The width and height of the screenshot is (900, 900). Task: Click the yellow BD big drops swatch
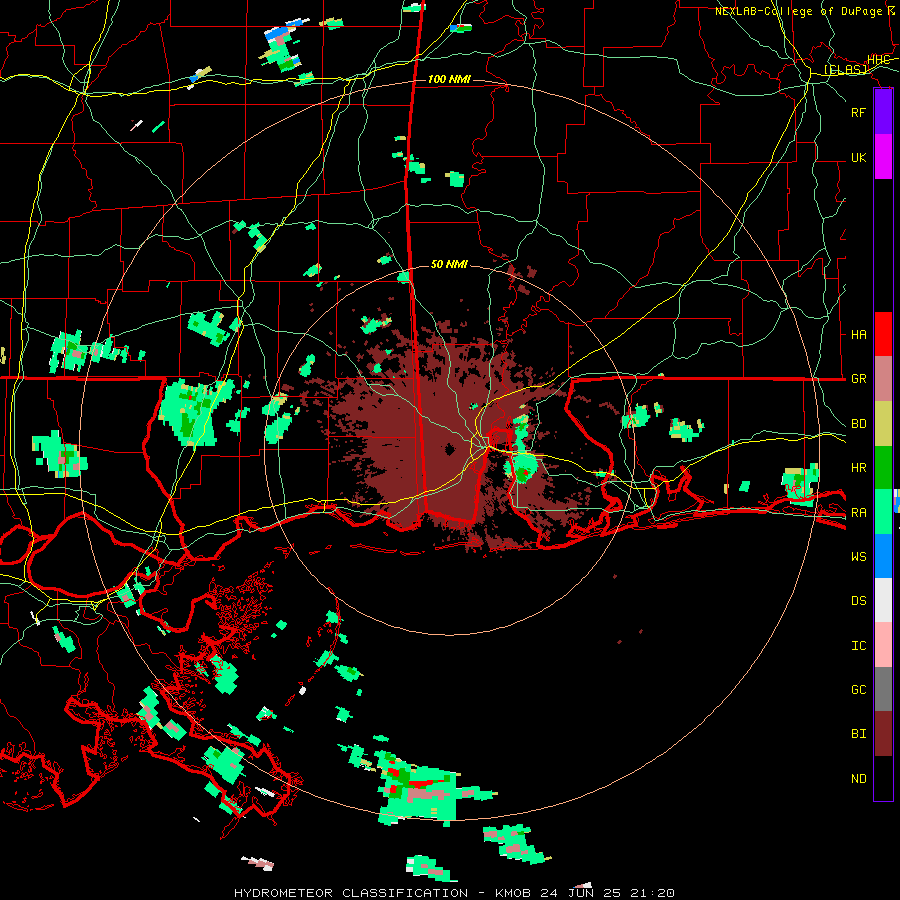[x=883, y=424]
